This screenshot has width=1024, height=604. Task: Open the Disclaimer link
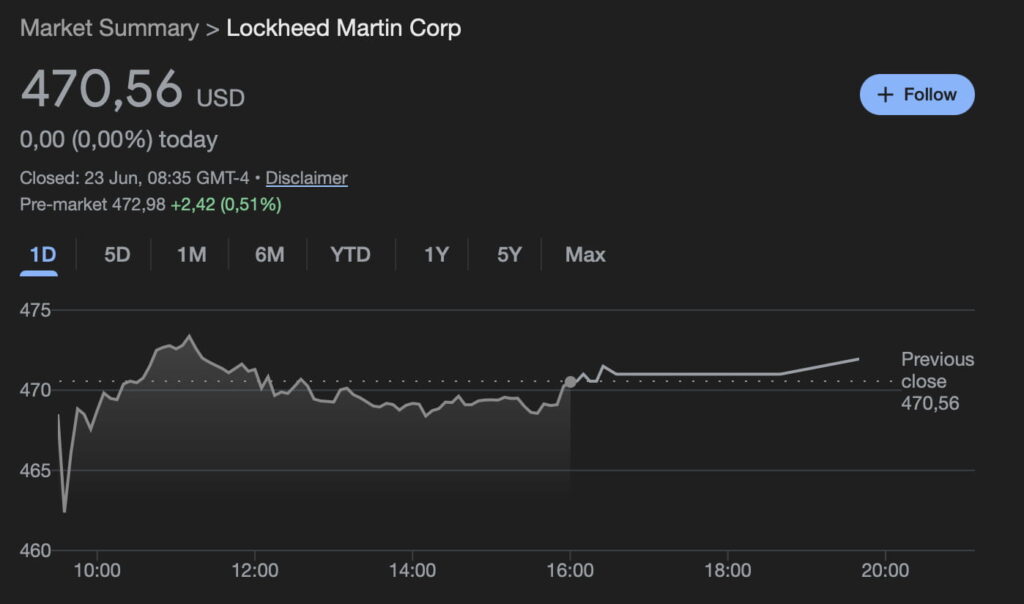pos(306,178)
